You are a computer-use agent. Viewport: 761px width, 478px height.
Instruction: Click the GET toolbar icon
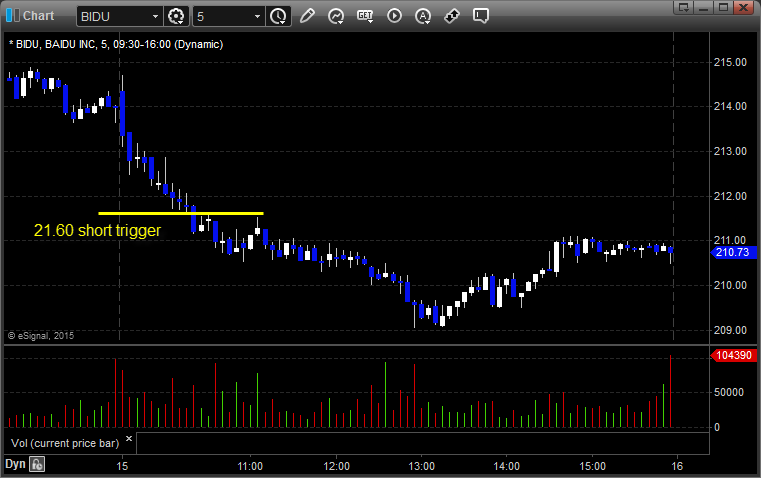(x=365, y=16)
